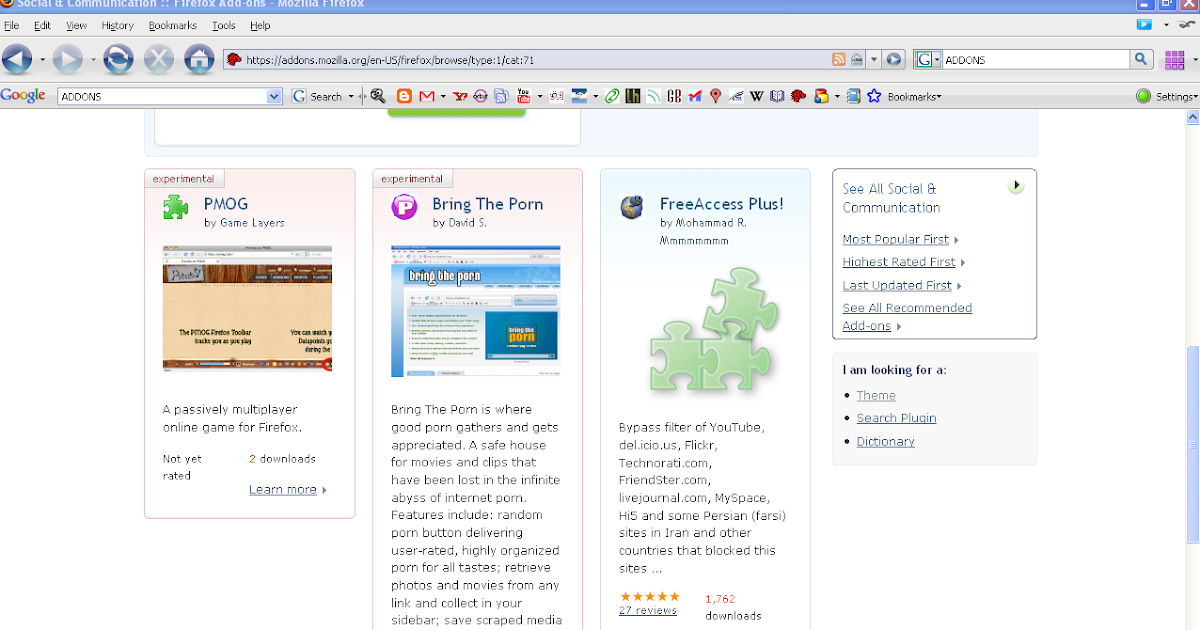This screenshot has height=630, width=1200.
Task: Open the 27 reviews link
Action: point(648,610)
